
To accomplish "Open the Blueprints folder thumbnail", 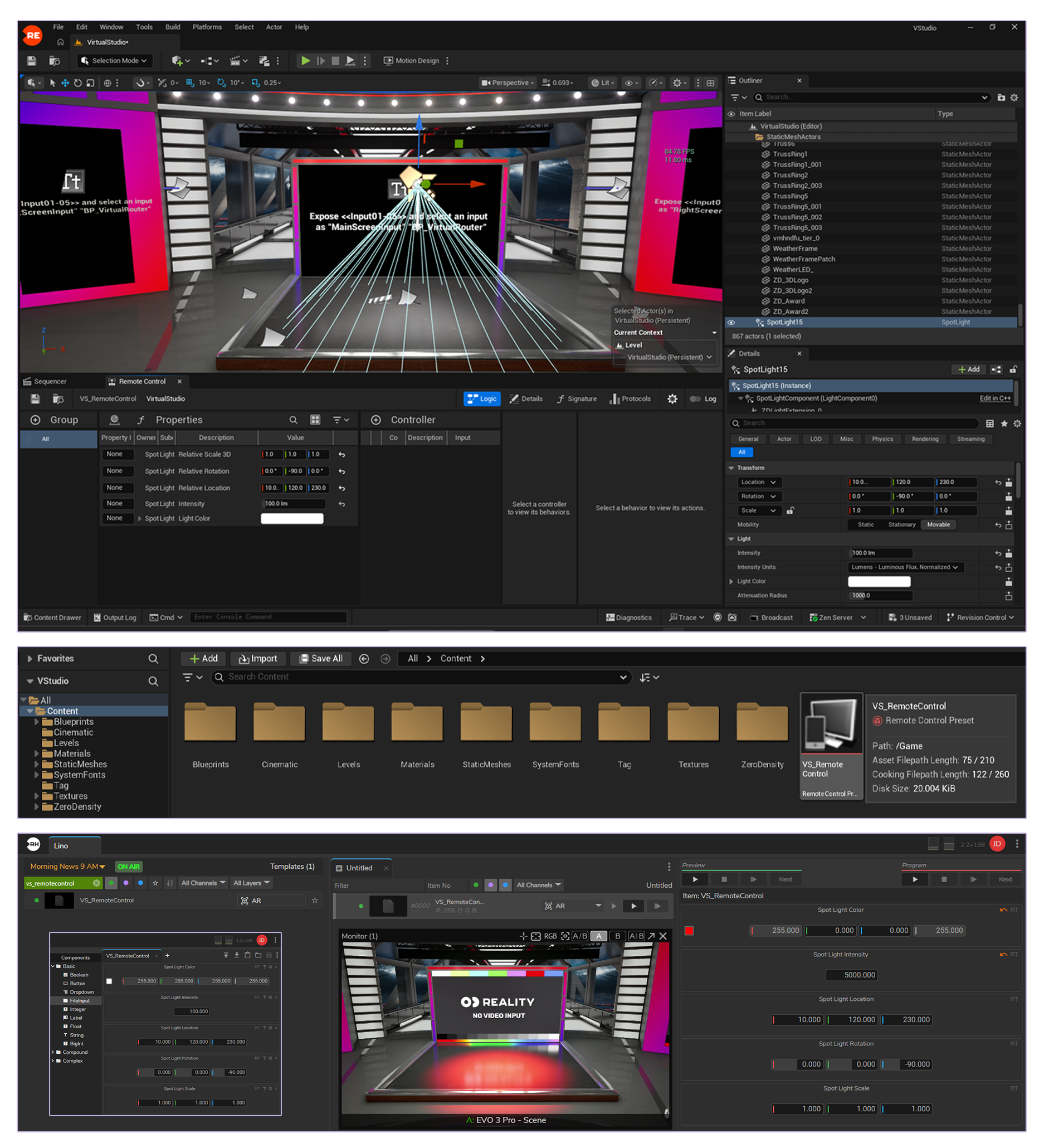I will 210,722.
